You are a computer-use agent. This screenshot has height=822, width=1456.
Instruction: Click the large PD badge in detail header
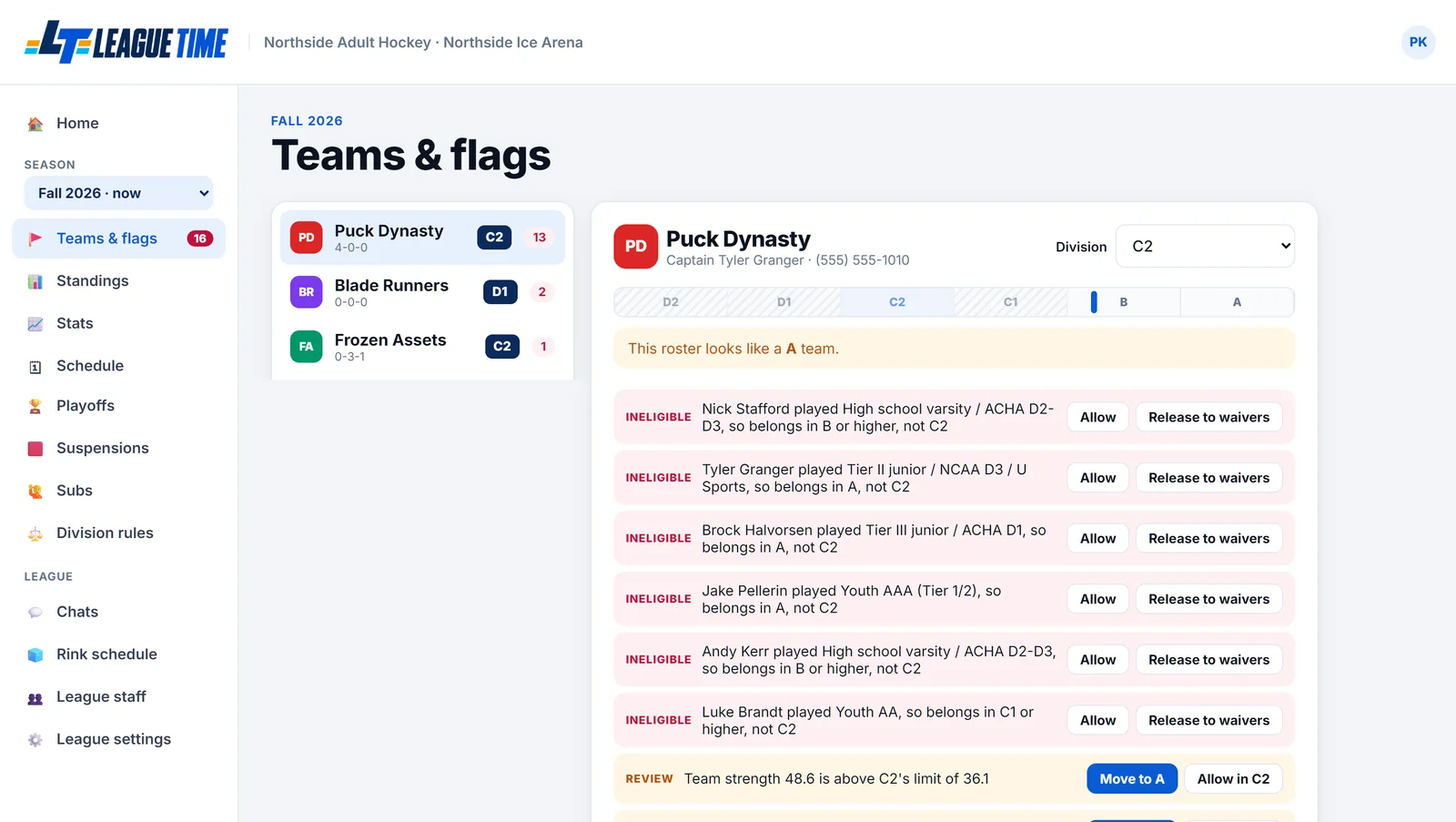tap(636, 247)
